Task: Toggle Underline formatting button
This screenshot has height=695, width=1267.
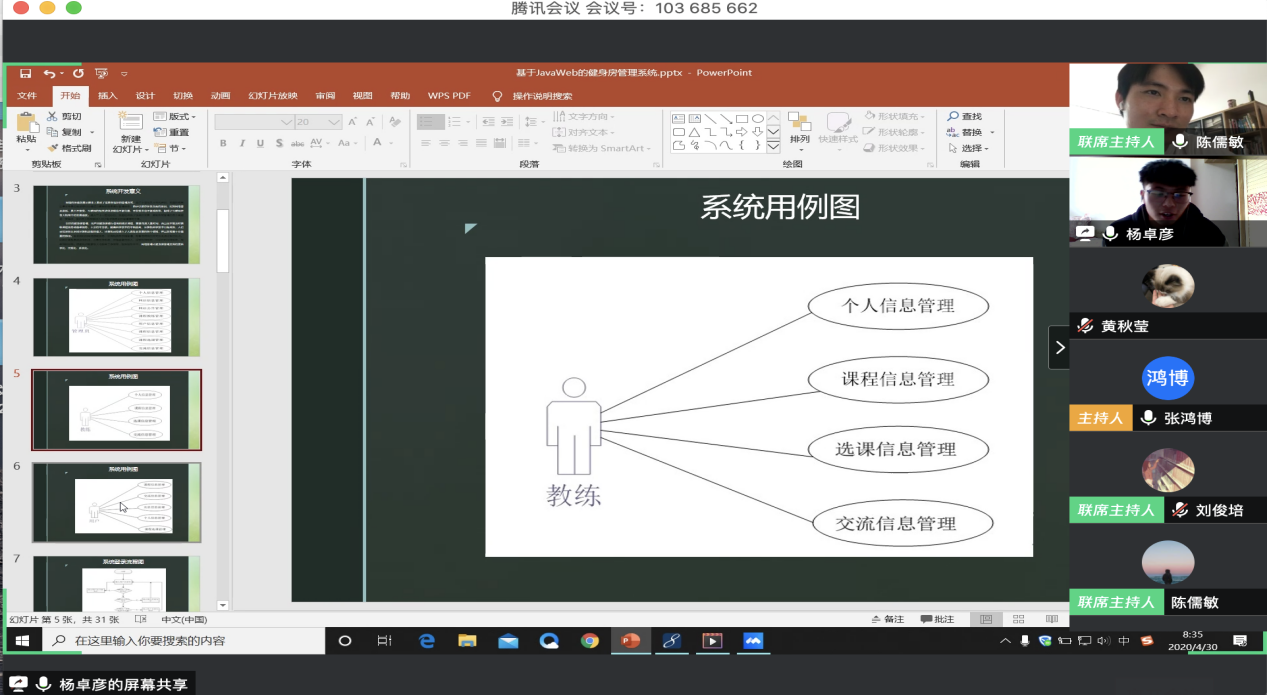Action: [260, 143]
